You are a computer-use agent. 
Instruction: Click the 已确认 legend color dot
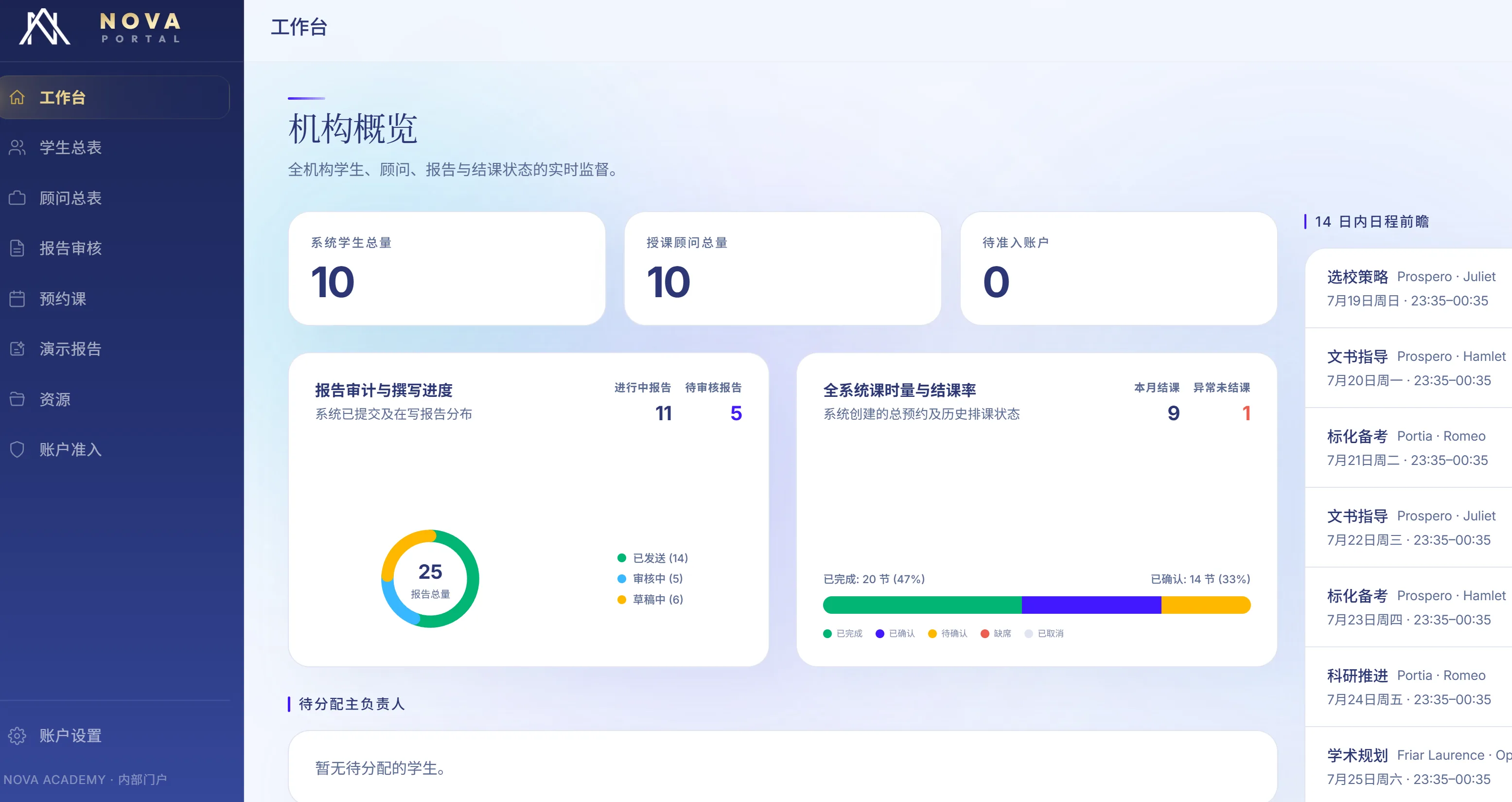coord(880,634)
